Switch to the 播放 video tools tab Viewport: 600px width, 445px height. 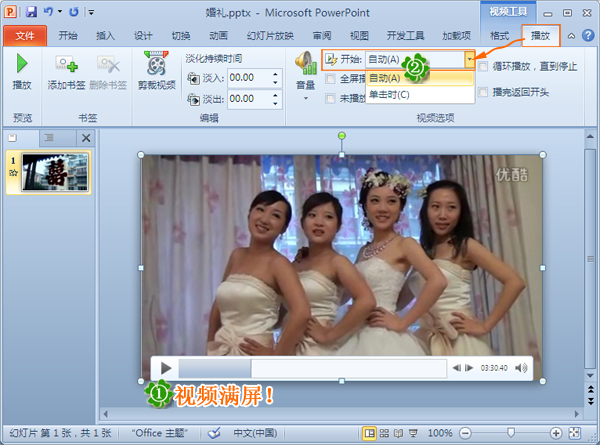pos(540,36)
